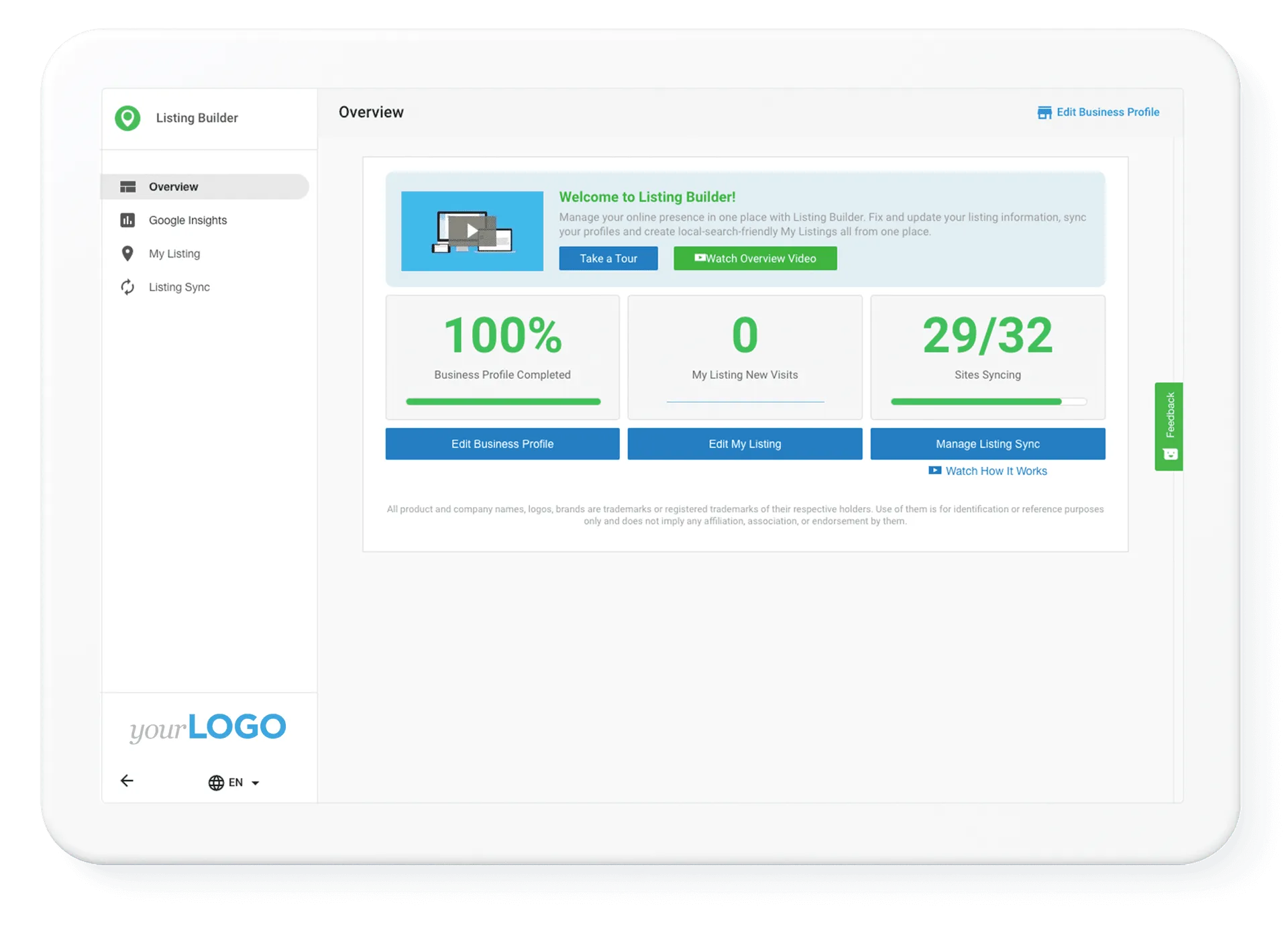Image resolution: width=1288 pixels, height=947 pixels.
Task: Click the green Watch Overview Video button
Action: pos(755,258)
